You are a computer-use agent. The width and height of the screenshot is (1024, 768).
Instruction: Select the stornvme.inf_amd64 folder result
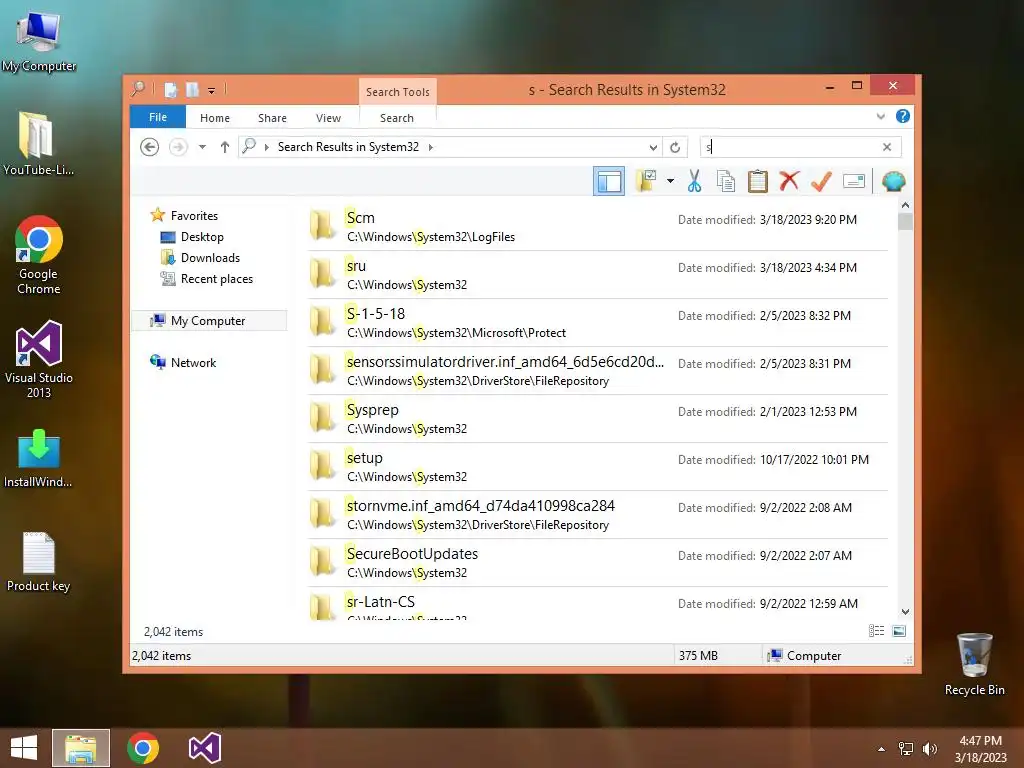(x=598, y=515)
